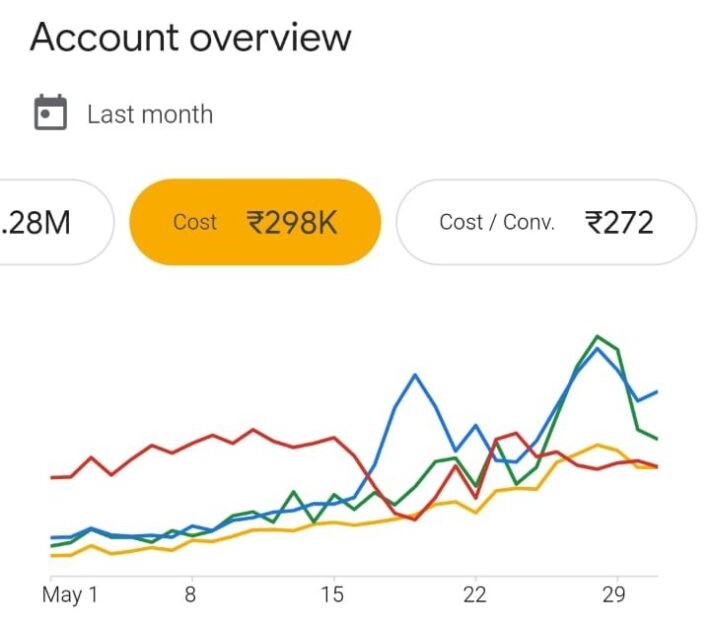Click the 8 date label on the axis
The height and width of the screenshot is (644, 710).
click(x=190, y=595)
